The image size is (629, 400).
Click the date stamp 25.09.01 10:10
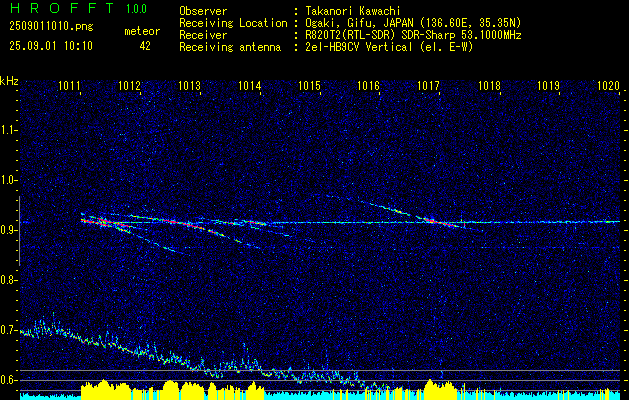(51, 46)
